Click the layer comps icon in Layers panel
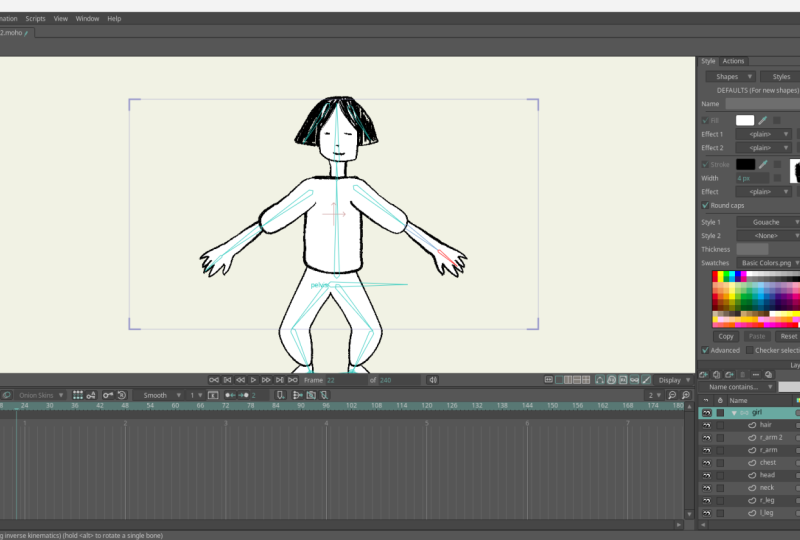This screenshot has width=800, height=540. [768, 375]
